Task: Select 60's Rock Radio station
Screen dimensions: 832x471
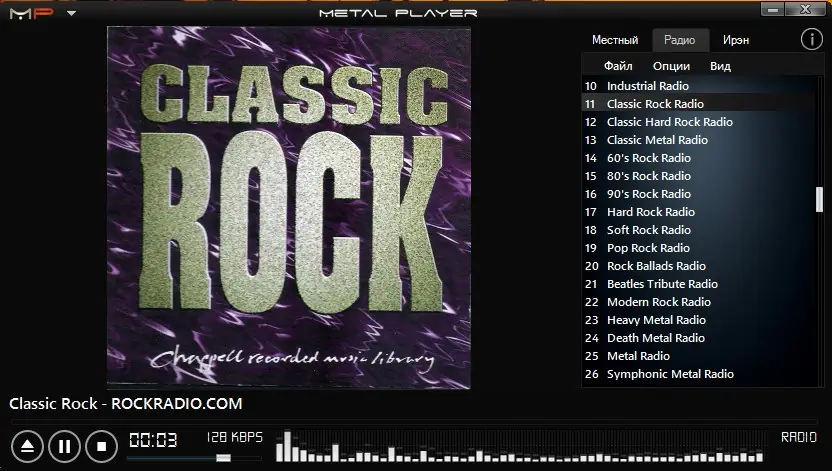Action: click(698, 158)
